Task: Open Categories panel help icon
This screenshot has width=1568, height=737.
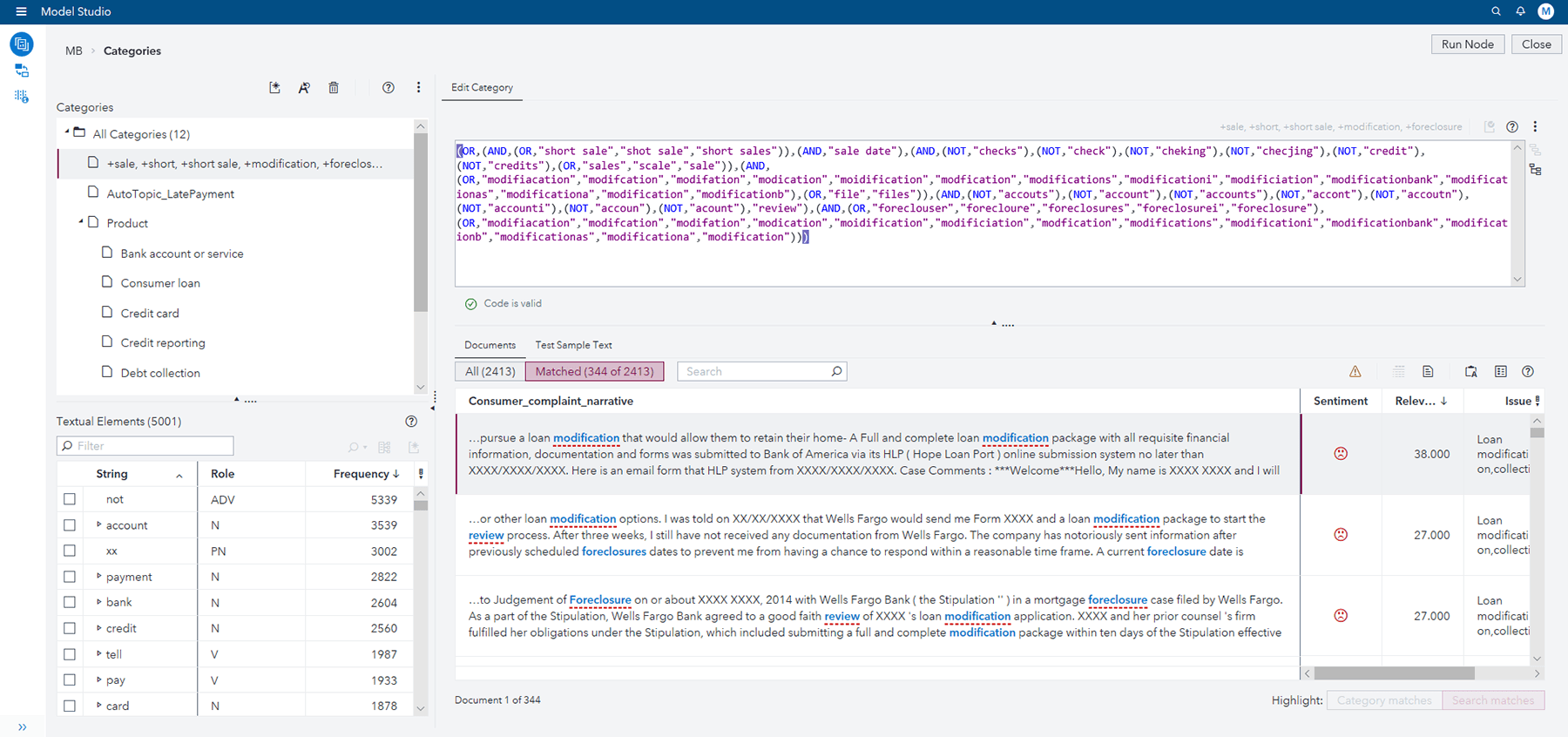Action: tap(389, 88)
